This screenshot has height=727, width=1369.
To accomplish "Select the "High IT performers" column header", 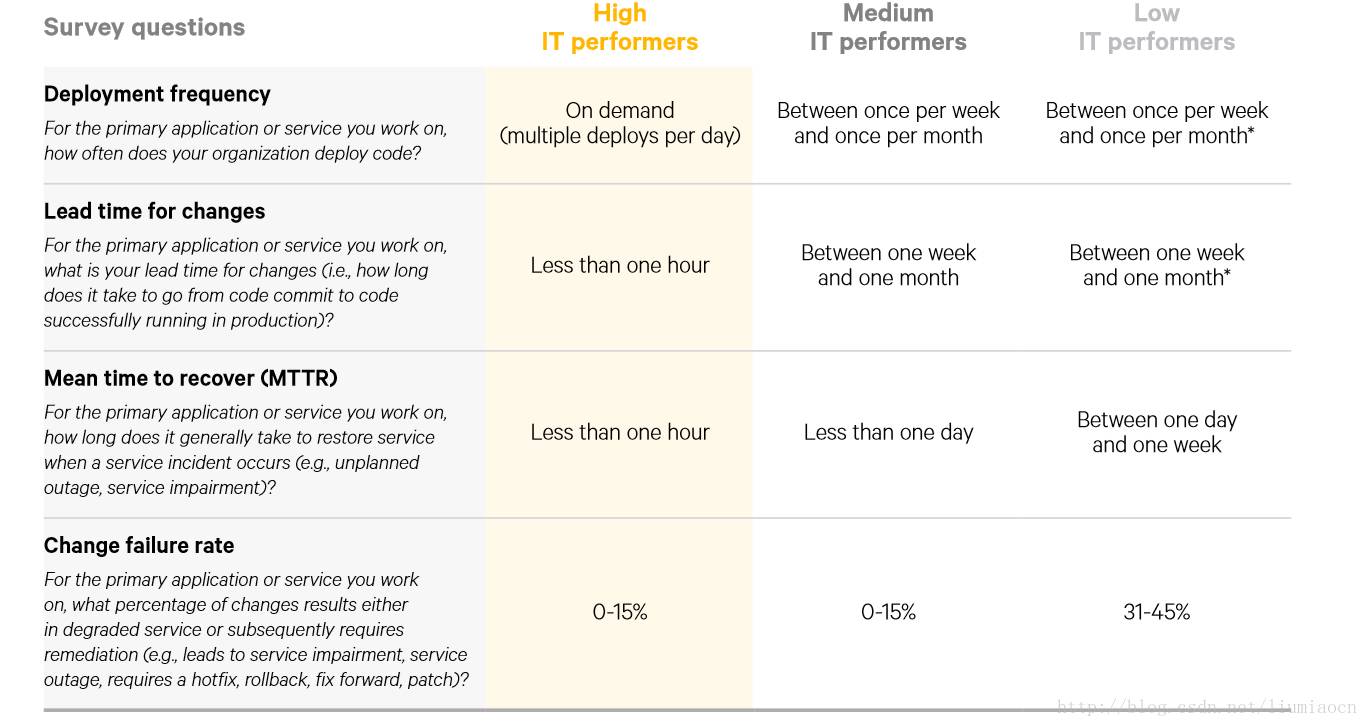I will [619, 27].
